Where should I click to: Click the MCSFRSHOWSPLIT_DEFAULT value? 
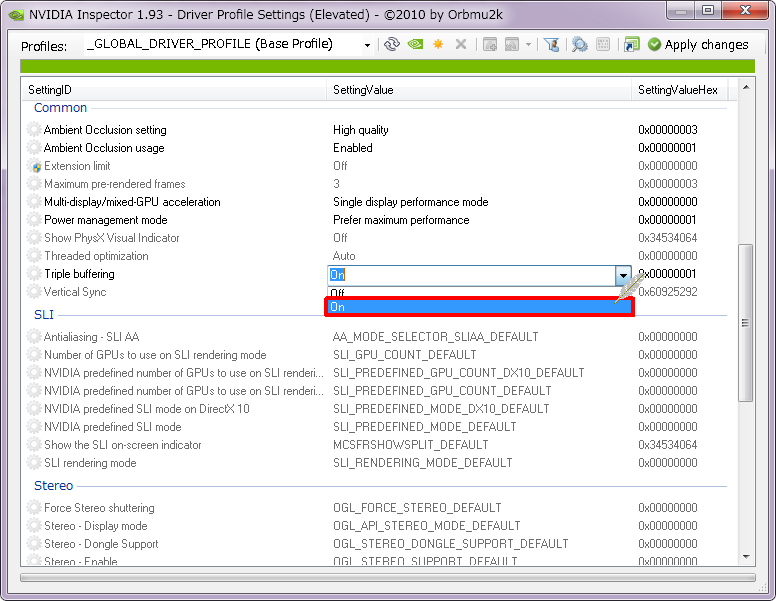pos(411,445)
